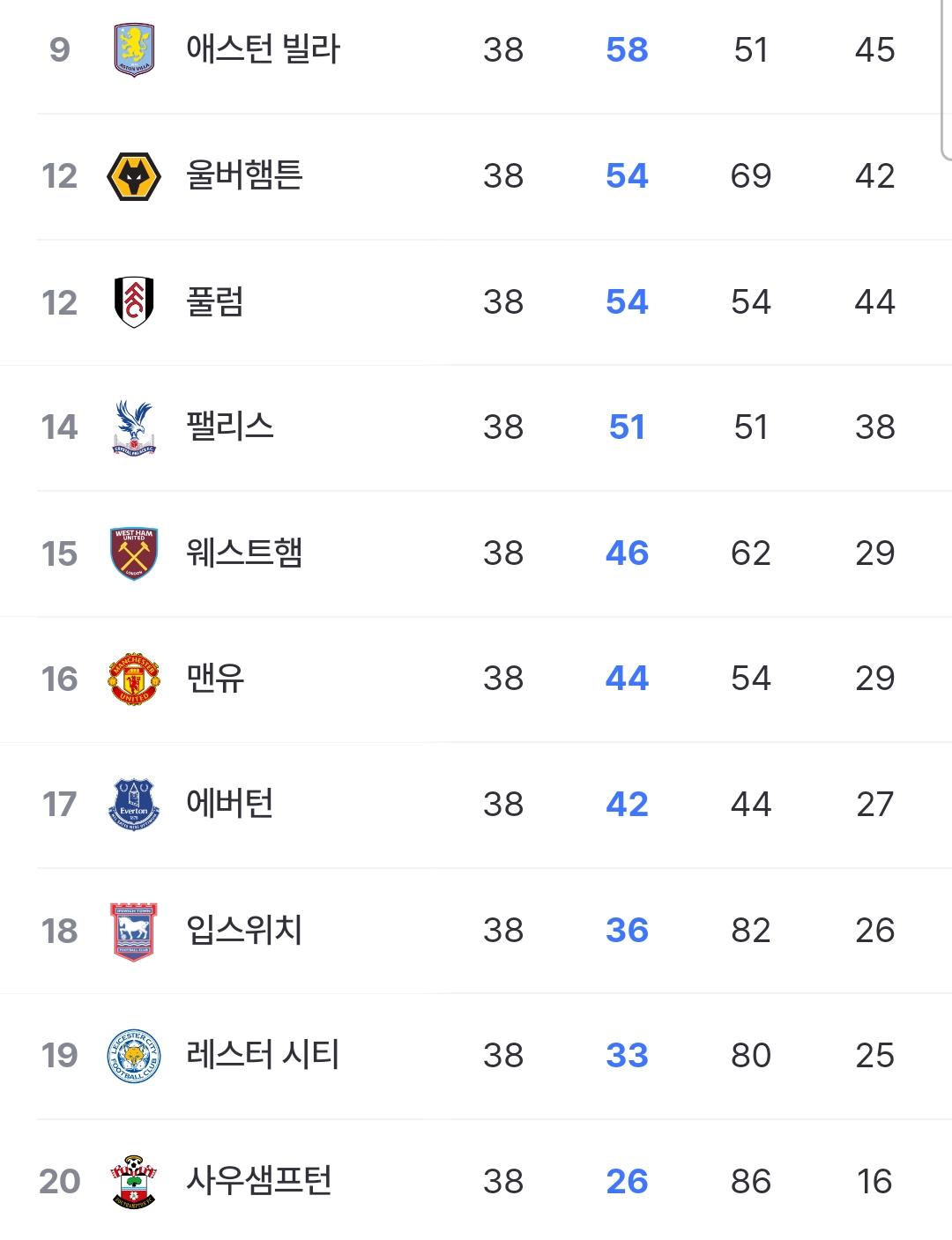Click 맨유 points value 44
The width and height of the screenshot is (952, 1240).
(x=627, y=678)
